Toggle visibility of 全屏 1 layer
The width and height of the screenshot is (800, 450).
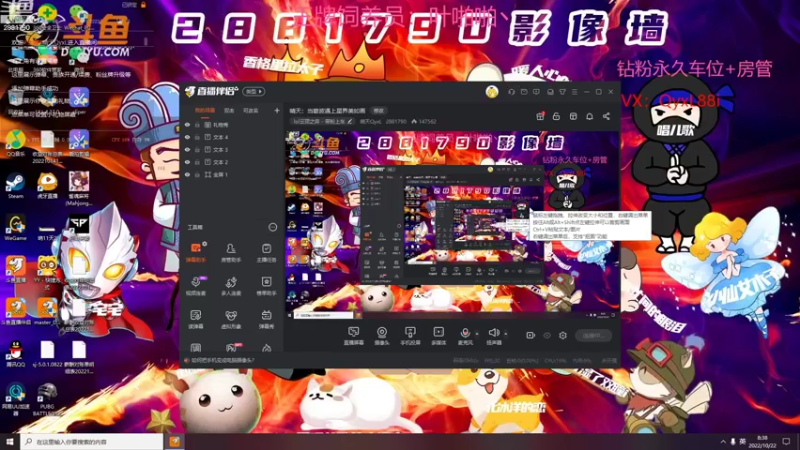coord(187,174)
